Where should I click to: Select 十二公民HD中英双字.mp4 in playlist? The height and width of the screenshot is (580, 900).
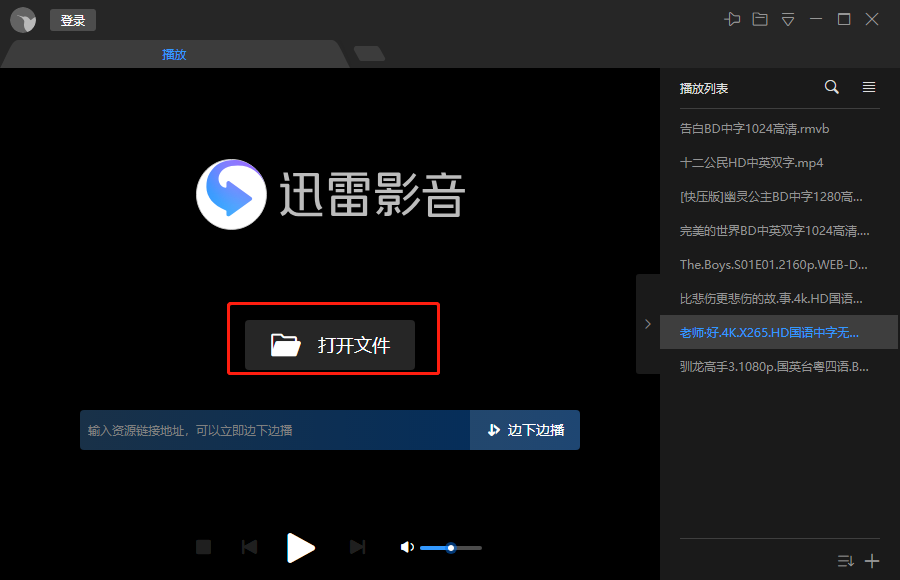[x=779, y=163]
